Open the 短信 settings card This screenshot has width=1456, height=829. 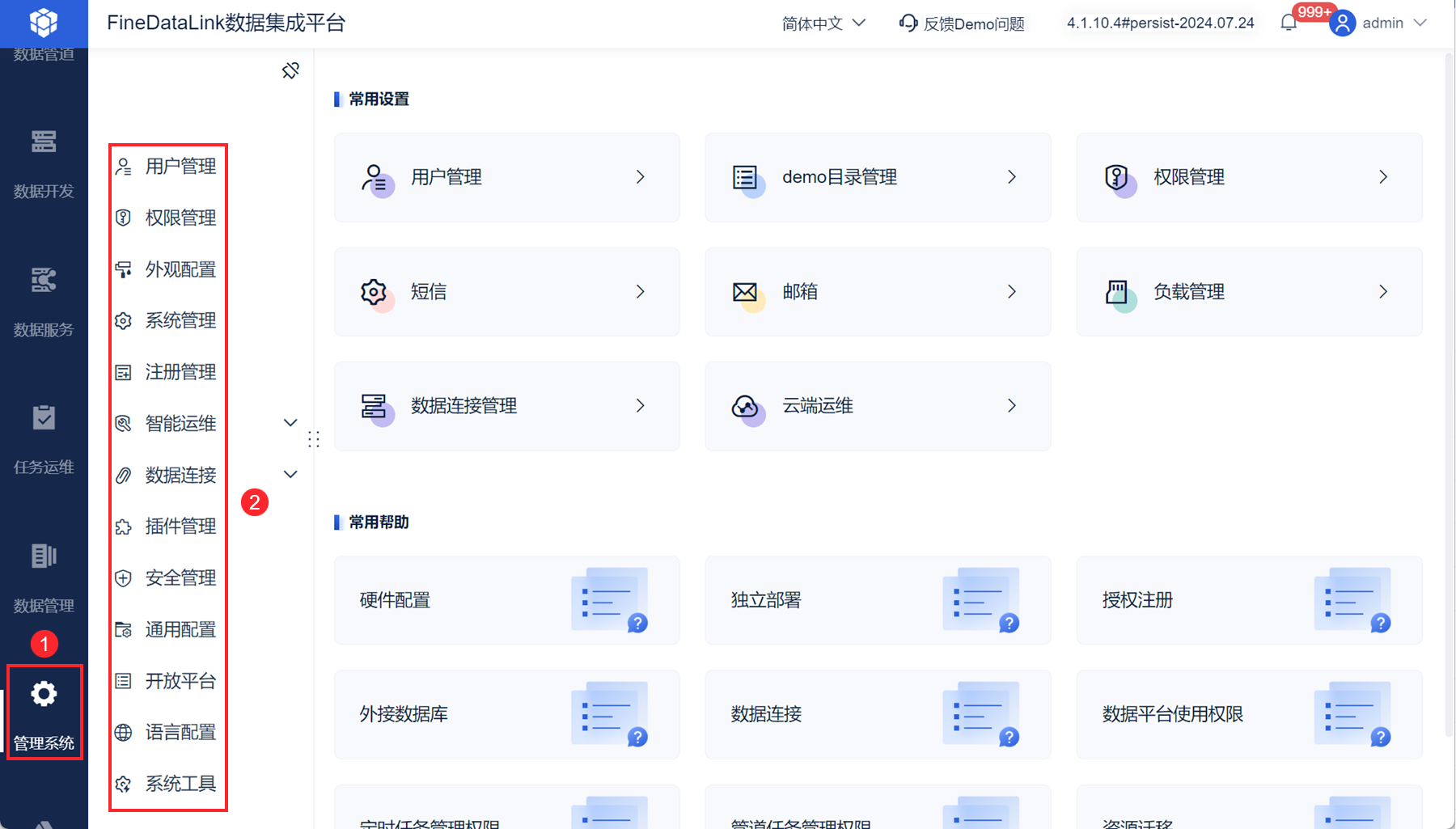coord(507,292)
